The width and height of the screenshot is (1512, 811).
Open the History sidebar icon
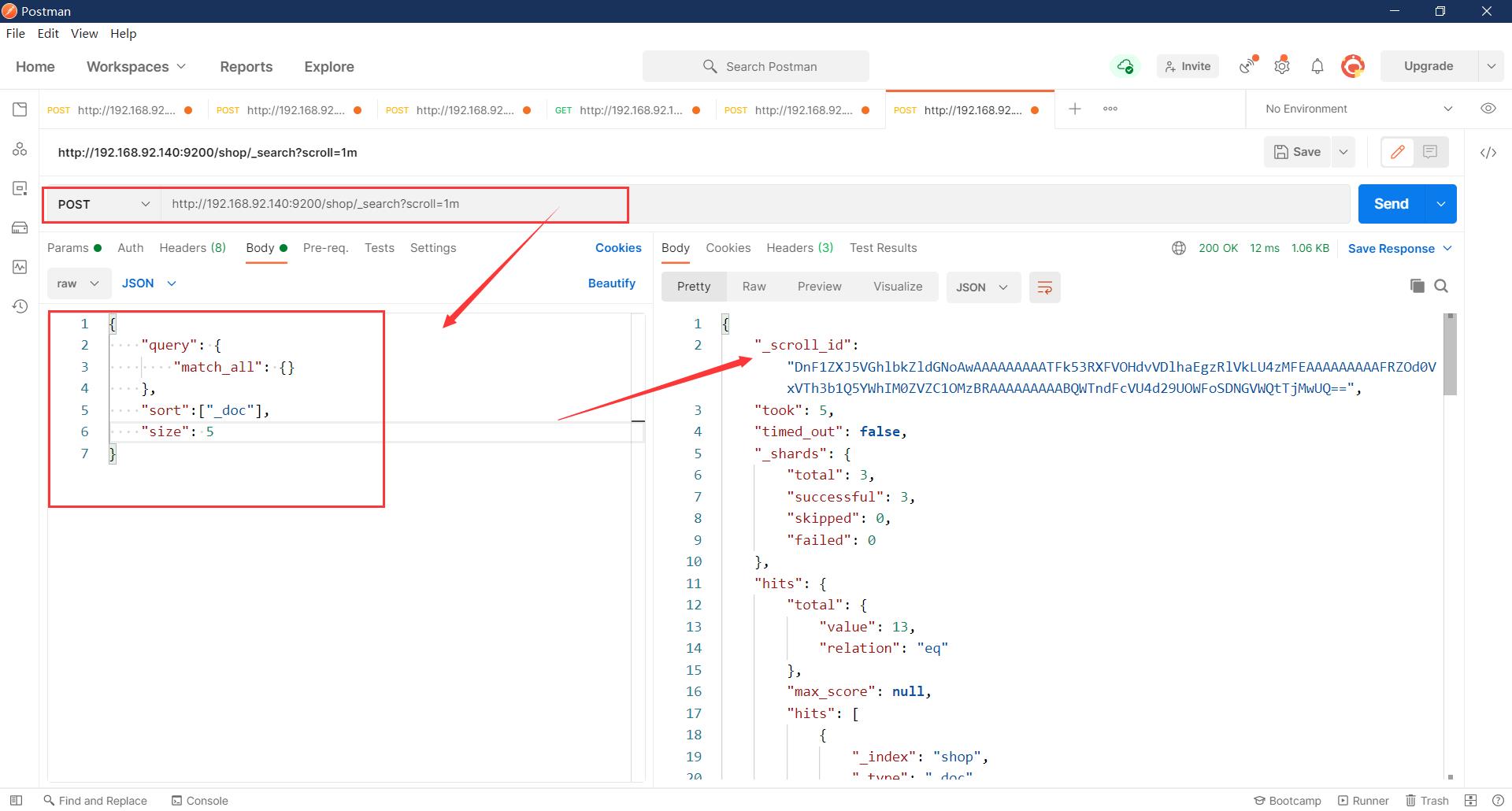pyautogui.click(x=20, y=306)
